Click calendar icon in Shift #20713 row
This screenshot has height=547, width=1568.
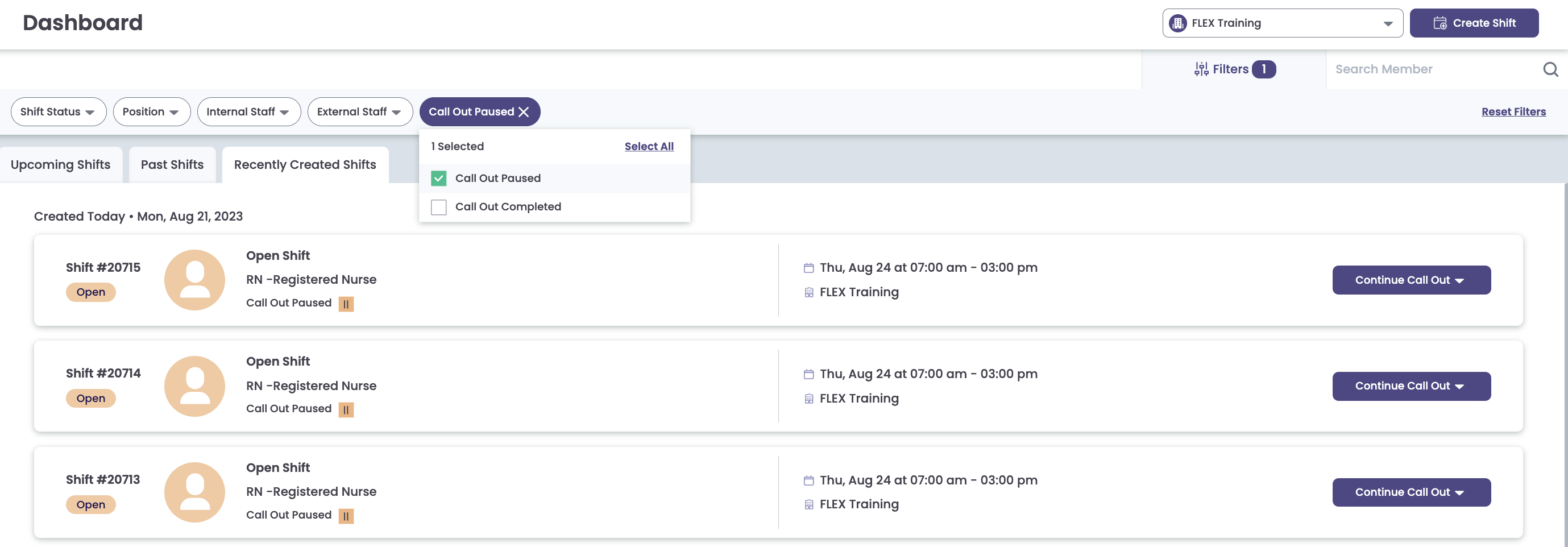pos(808,480)
